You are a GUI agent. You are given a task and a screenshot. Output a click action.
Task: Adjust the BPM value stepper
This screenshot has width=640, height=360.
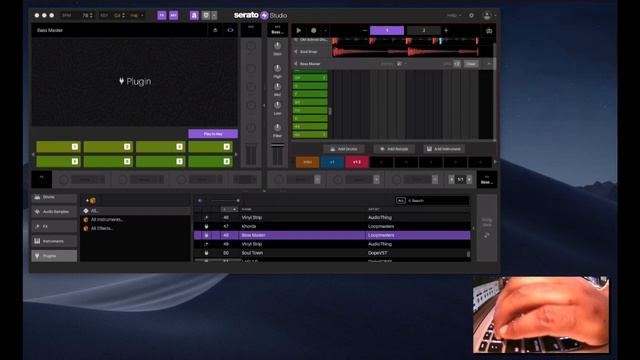(x=91, y=16)
